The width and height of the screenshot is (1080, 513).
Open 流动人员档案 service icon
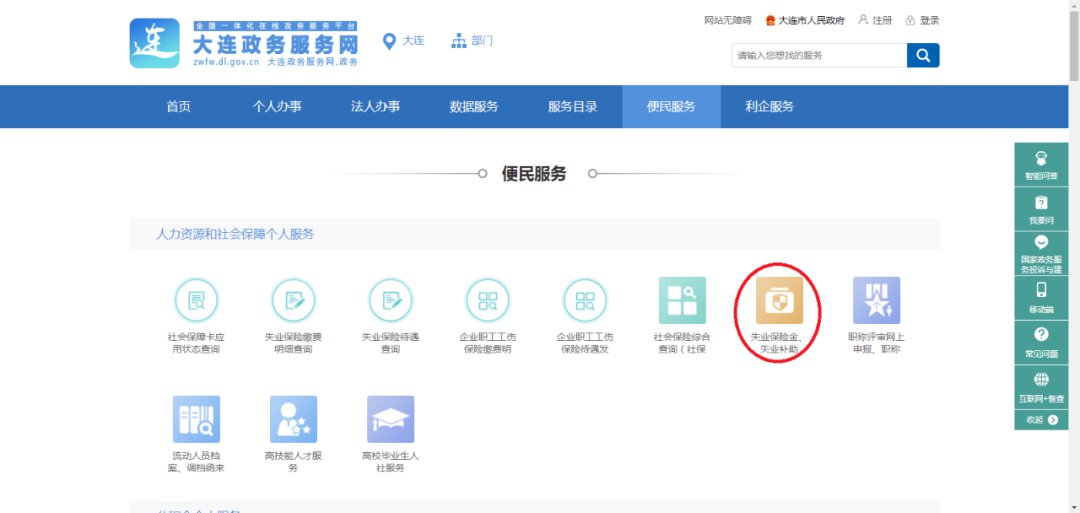click(196, 419)
